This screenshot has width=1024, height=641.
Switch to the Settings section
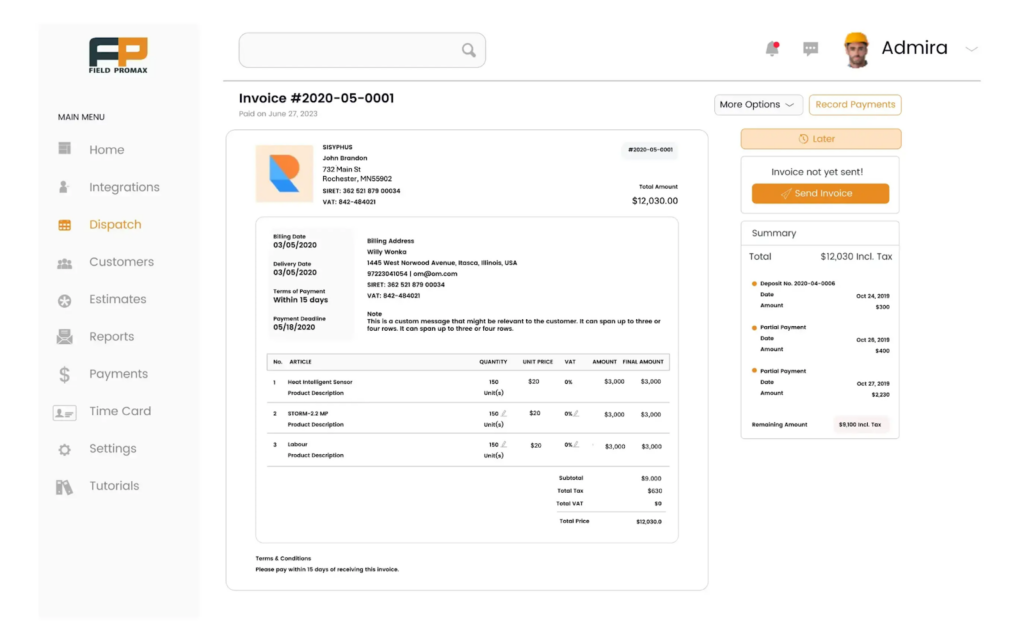pos(65,448)
